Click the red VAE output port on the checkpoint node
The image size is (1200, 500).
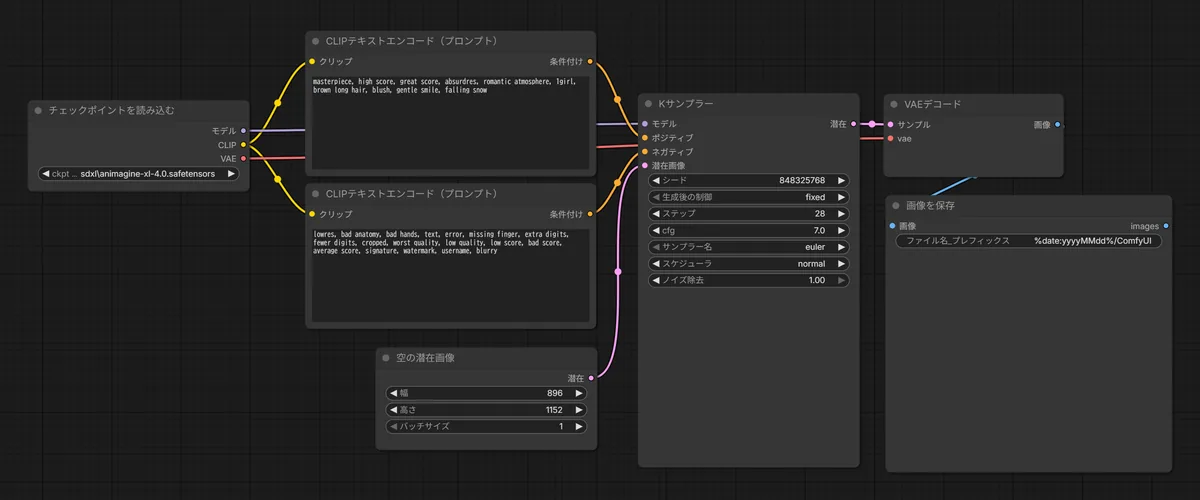point(243,158)
